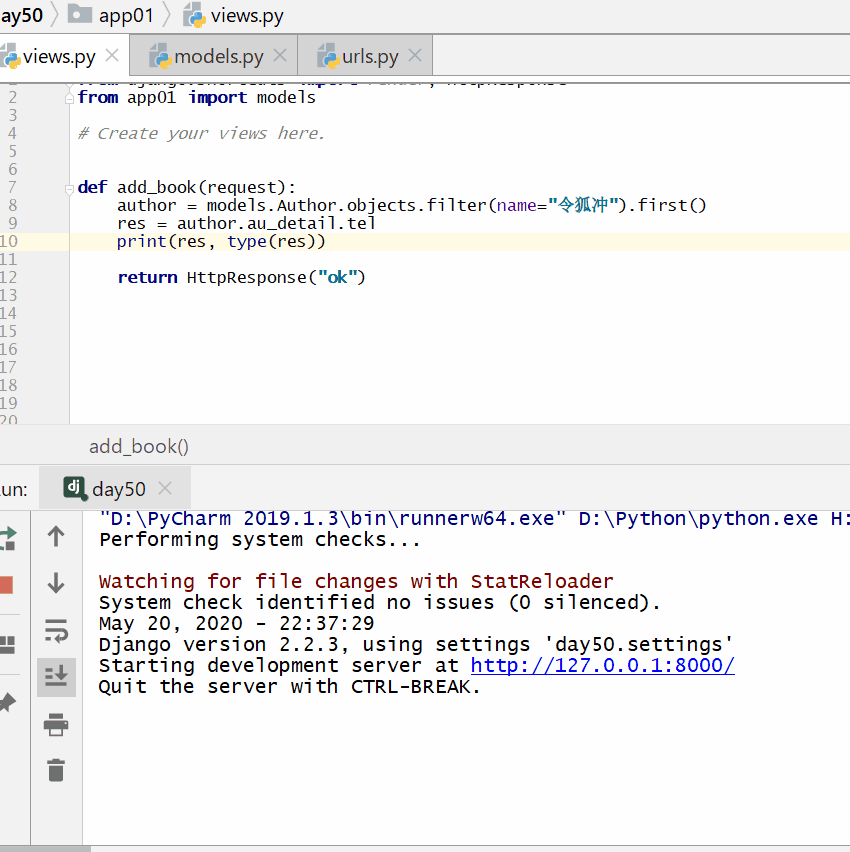Close the views.py tab
Screen dimensions: 850x852
point(113,56)
